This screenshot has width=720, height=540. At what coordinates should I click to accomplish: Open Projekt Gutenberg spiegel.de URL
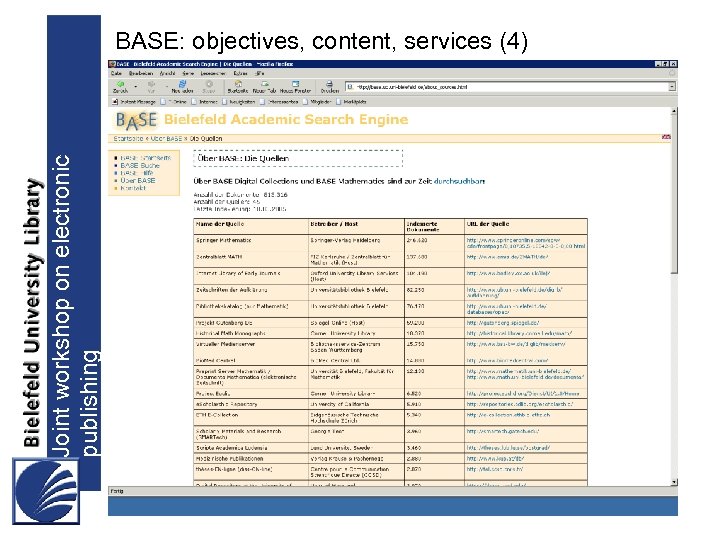pos(503,323)
